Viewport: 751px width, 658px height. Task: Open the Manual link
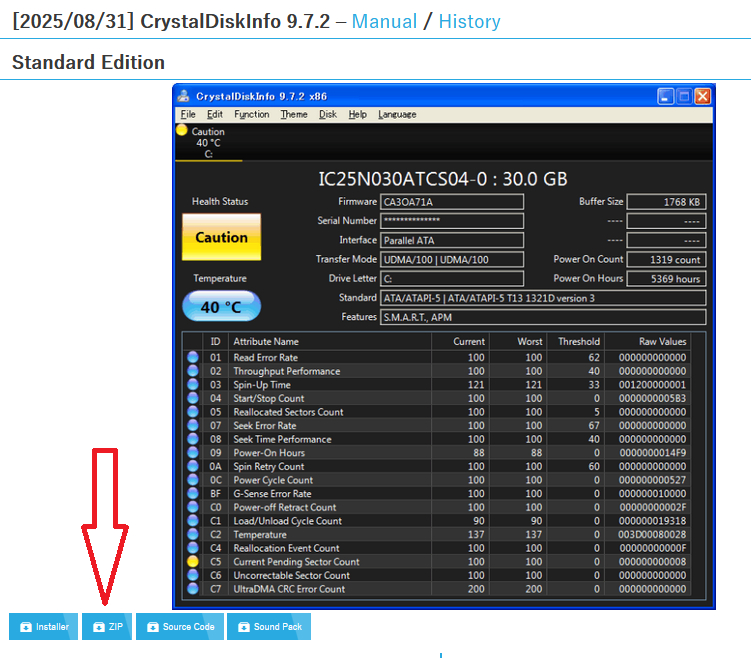[x=384, y=22]
